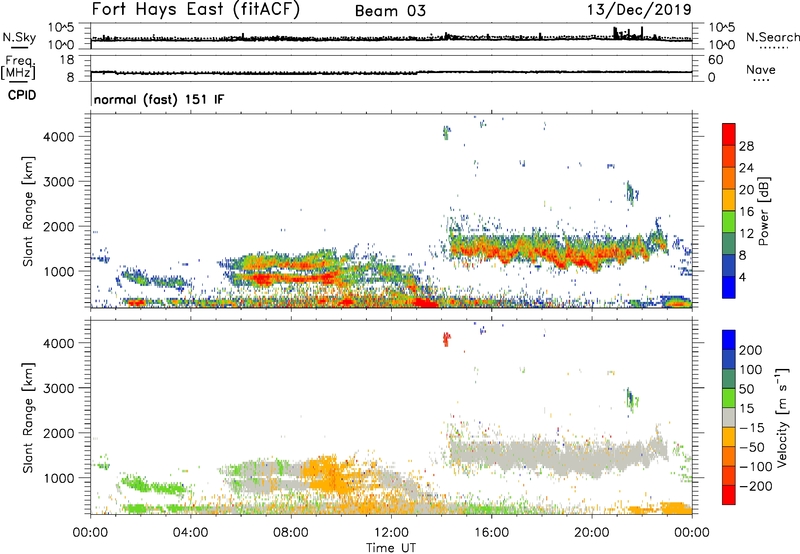
Task: Click the power panel 'Slant Range [km]' label
Action: click(x=28, y=211)
